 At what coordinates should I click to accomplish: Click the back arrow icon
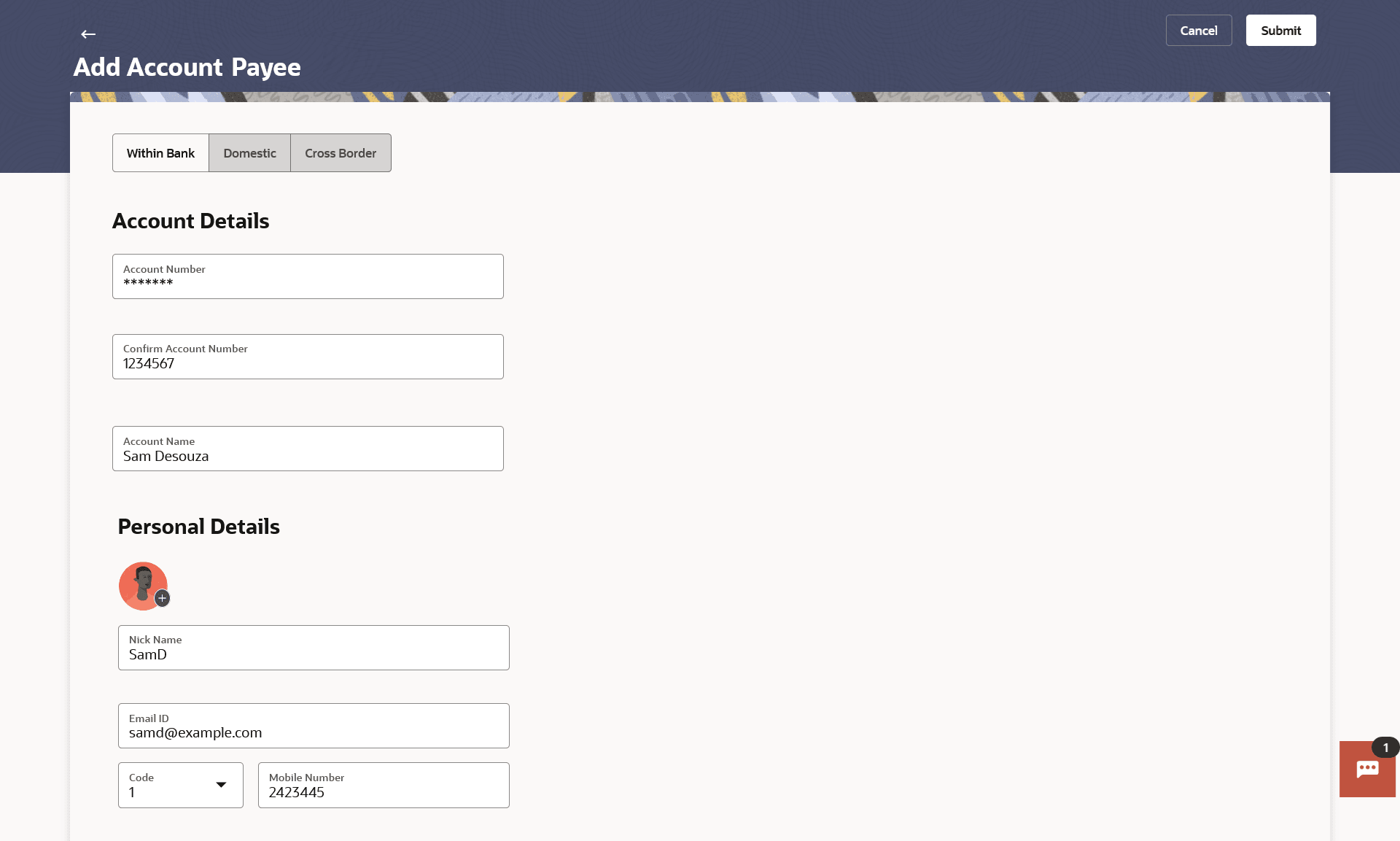[88, 34]
